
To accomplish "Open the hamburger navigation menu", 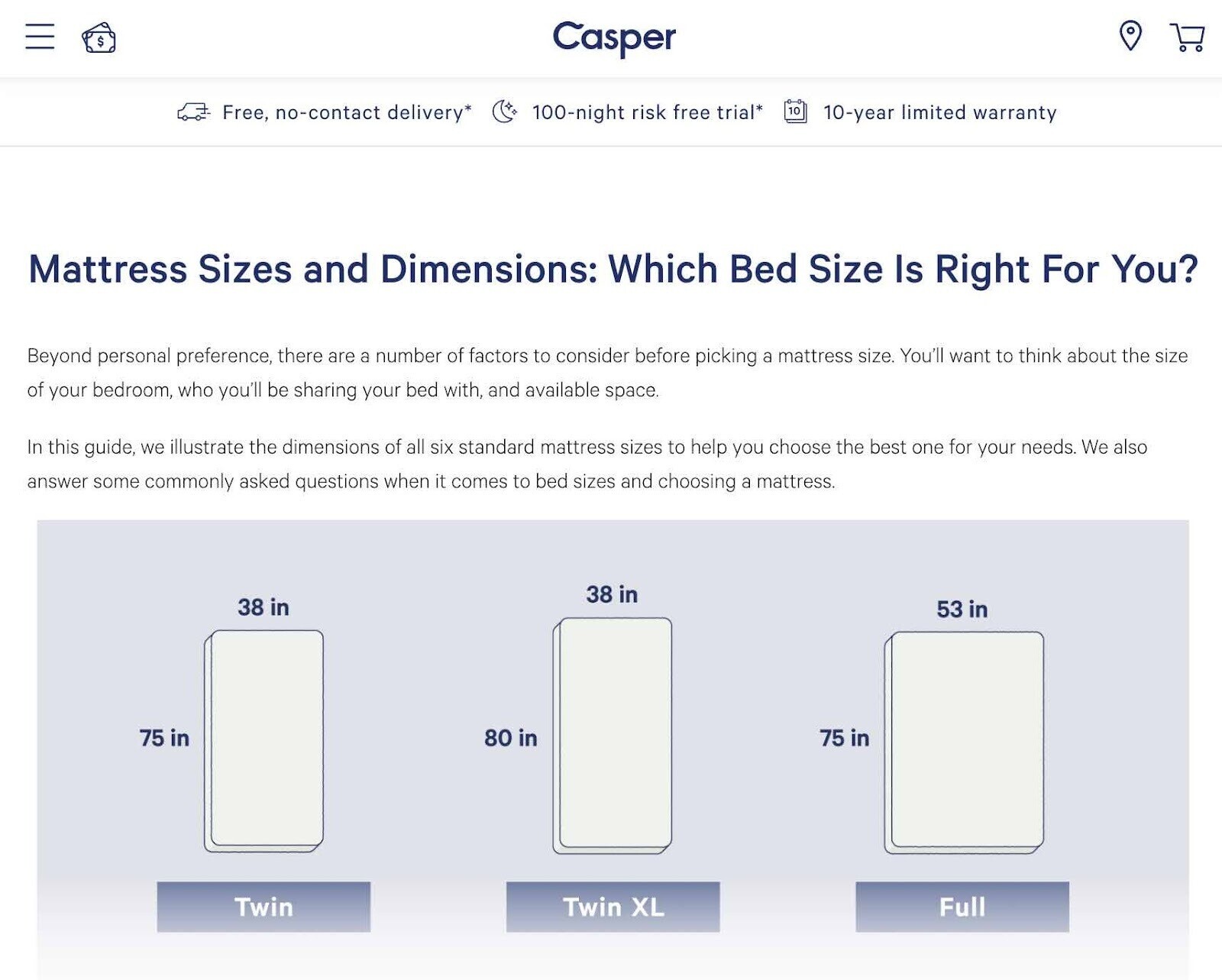I will (40, 37).
